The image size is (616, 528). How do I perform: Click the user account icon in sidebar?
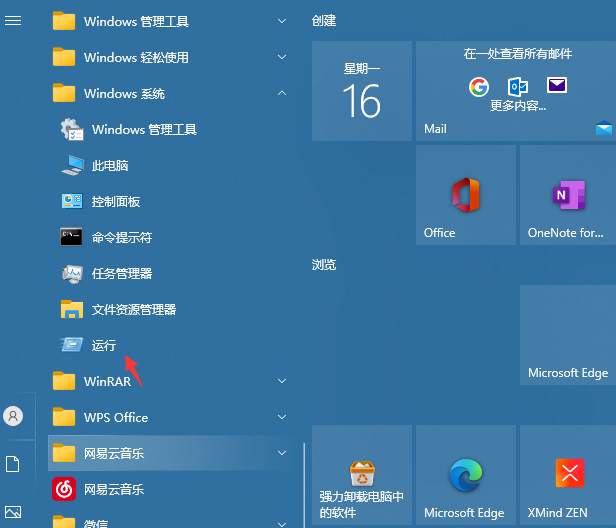13,415
